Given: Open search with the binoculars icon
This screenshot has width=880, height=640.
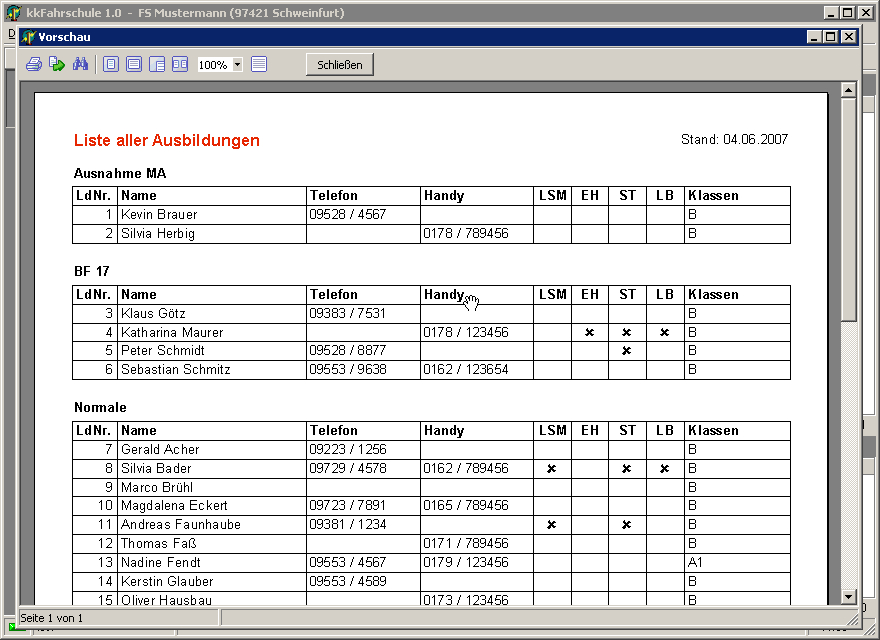Looking at the screenshot, I should click(x=80, y=65).
